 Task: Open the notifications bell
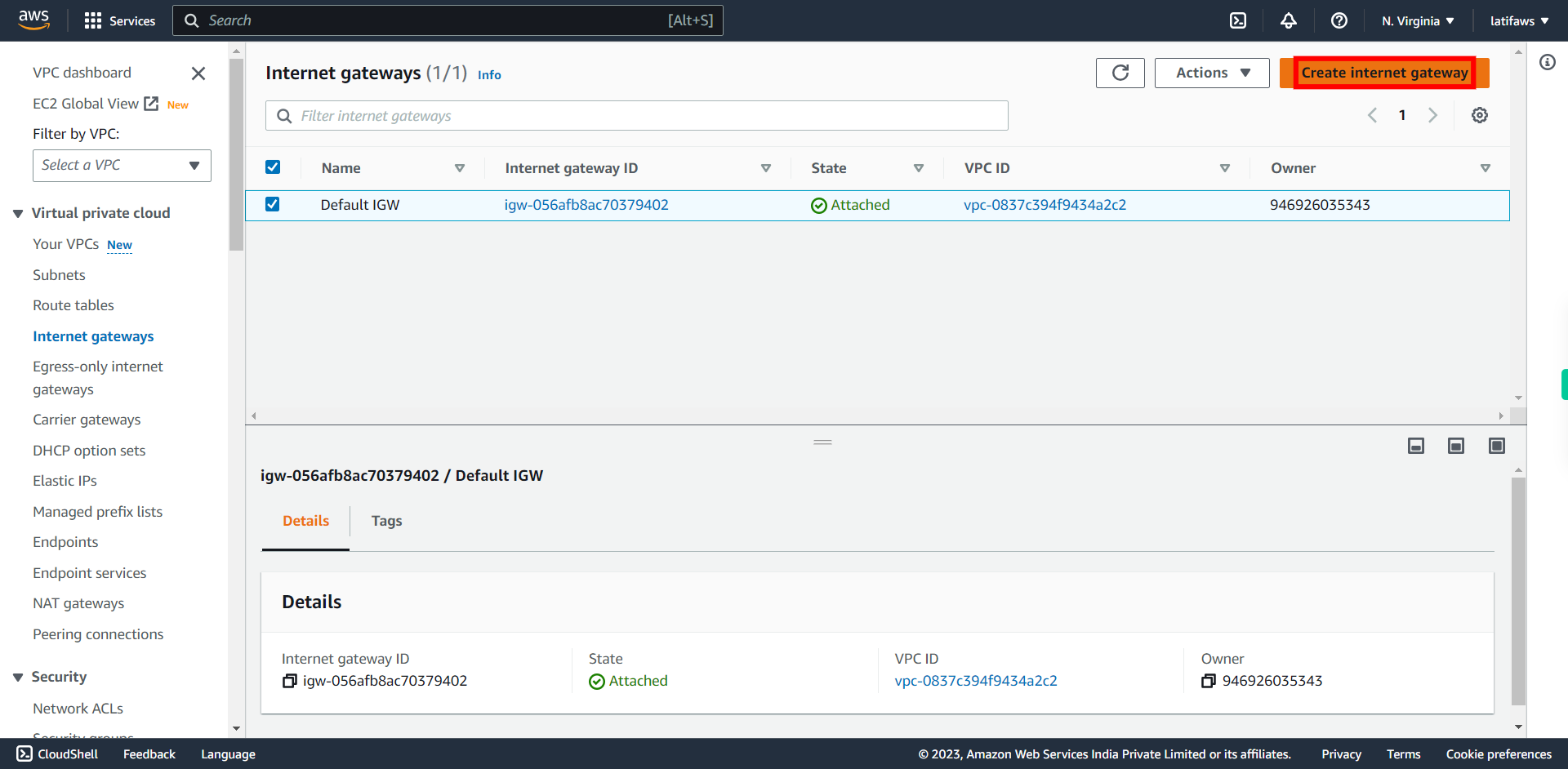[x=1289, y=20]
